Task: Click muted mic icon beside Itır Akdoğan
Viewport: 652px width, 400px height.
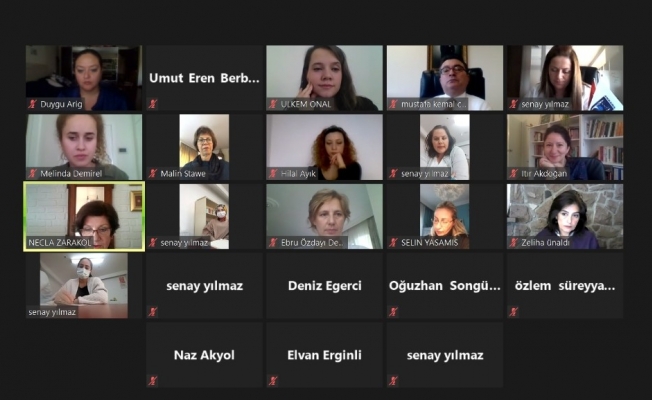Action: [514, 173]
